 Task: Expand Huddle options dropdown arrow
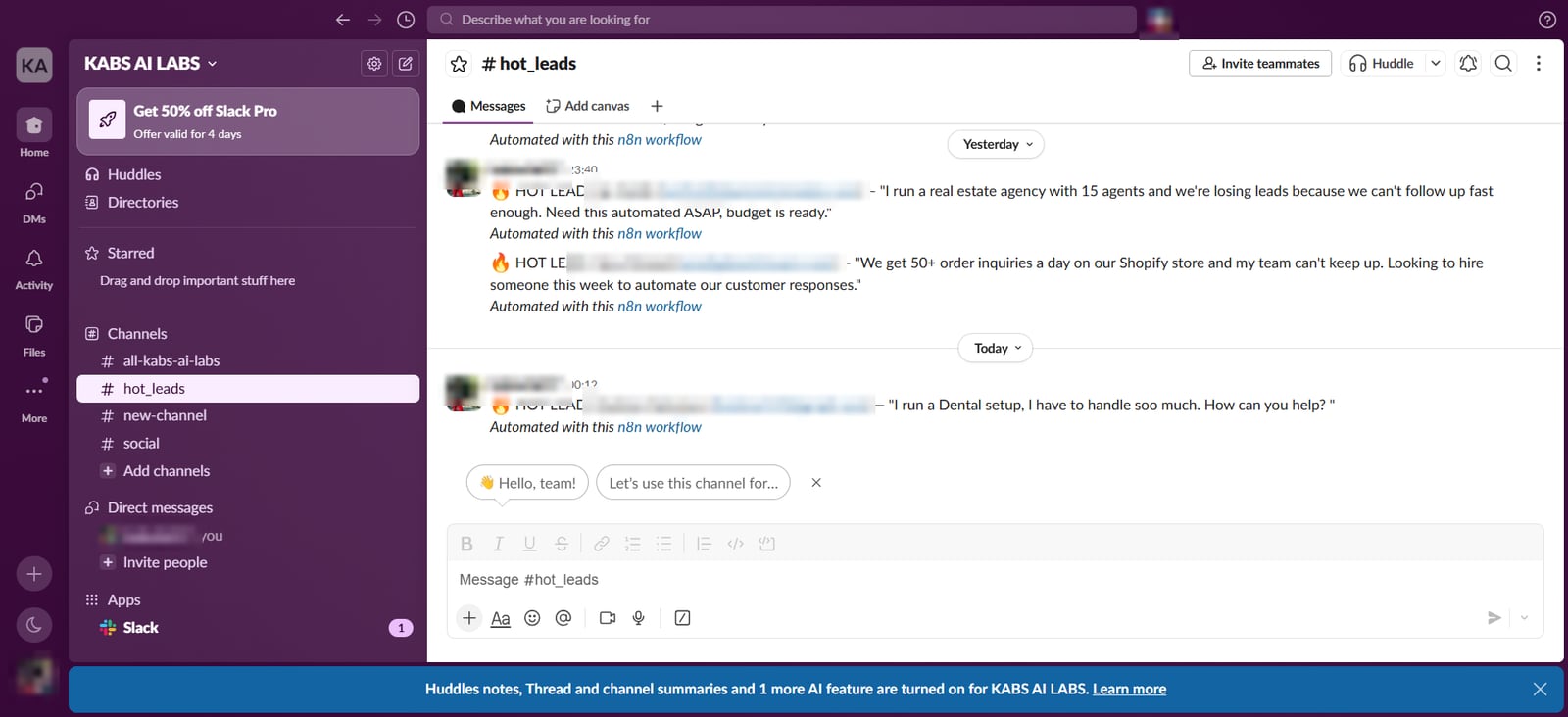pos(1436,64)
